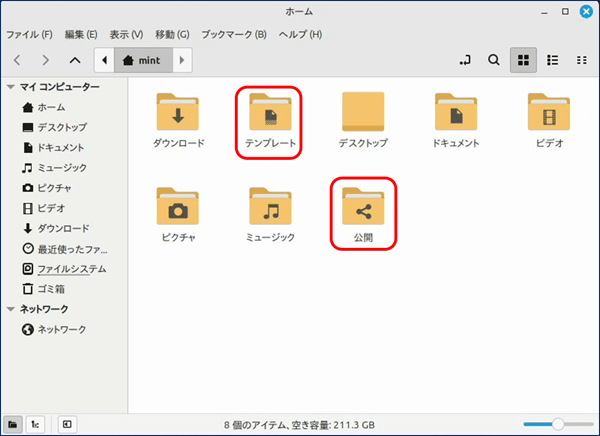The height and width of the screenshot is (436, 600).
Task: Select the ミュージック folder with note icon
Action: click(x=270, y=206)
